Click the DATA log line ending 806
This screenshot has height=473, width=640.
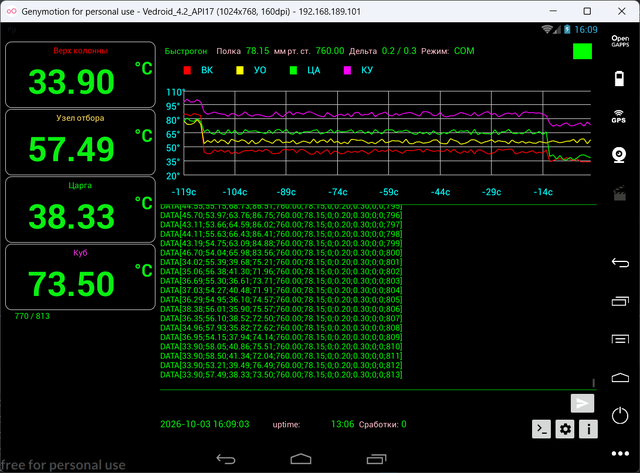pyautogui.click(x=281, y=309)
